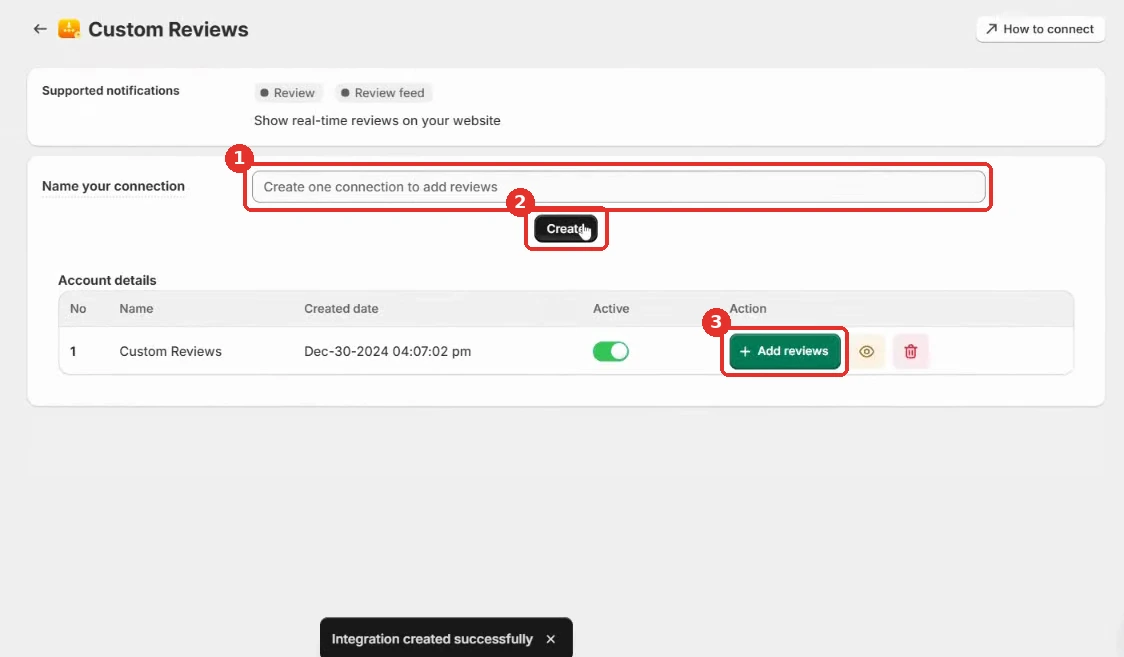Toggle the Custom Reviews active switch

click(611, 351)
